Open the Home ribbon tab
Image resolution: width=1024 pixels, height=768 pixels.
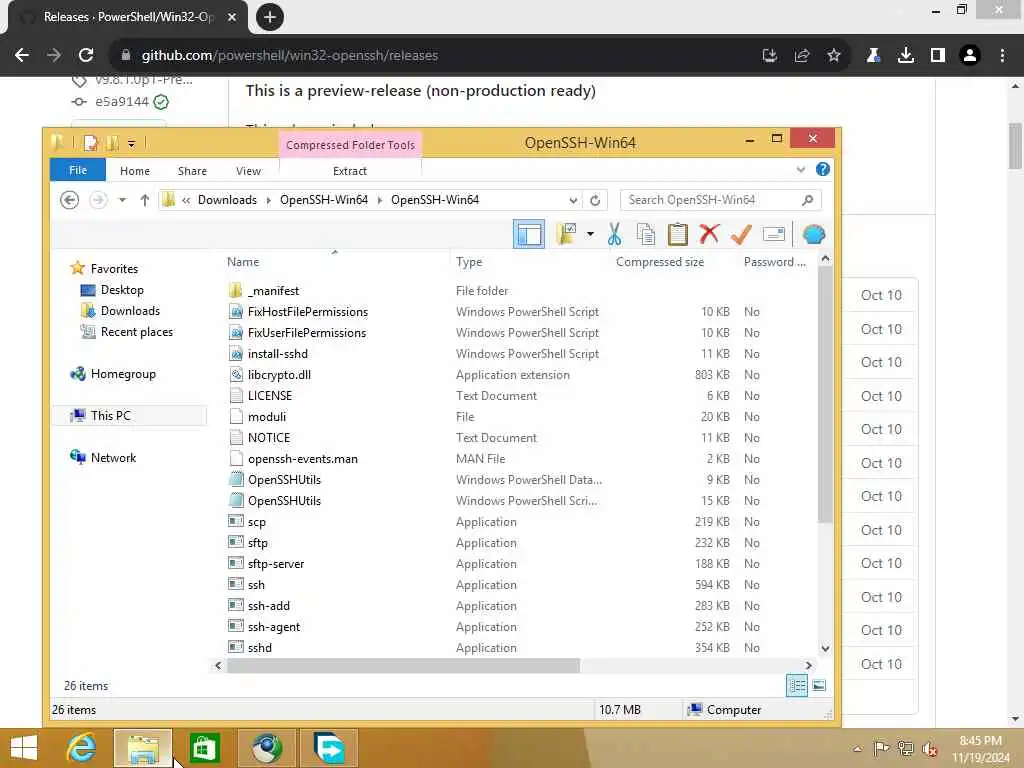(x=135, y=170)
